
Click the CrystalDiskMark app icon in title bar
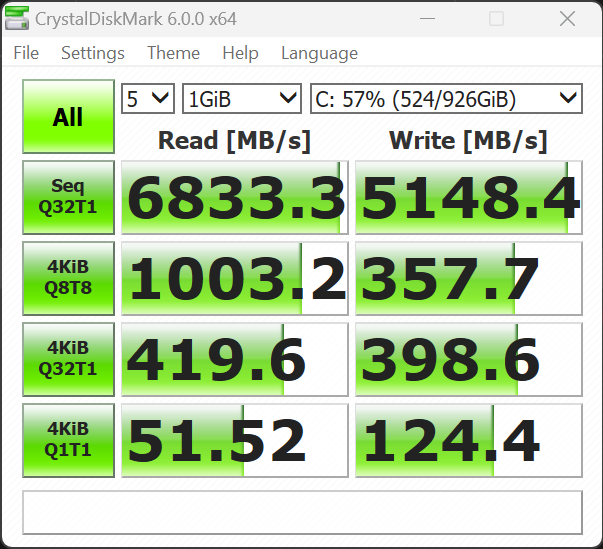(17, 18)
